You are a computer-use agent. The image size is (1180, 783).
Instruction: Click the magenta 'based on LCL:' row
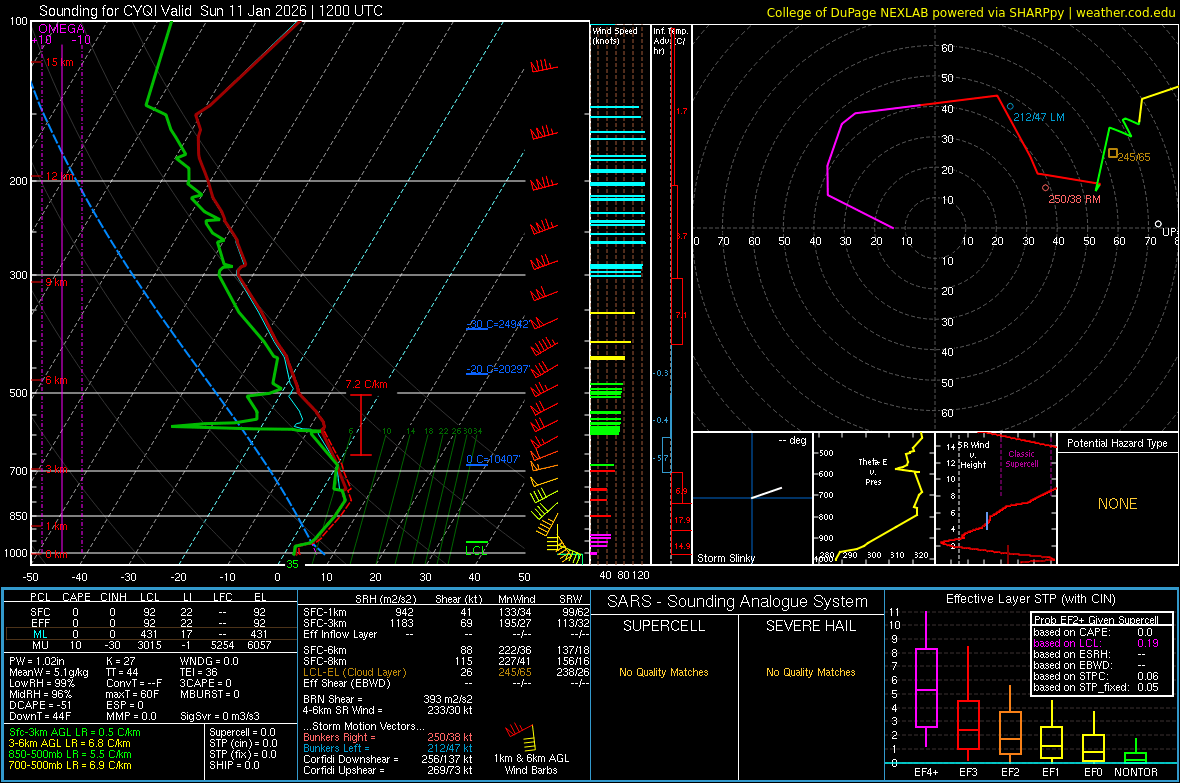point(1096,643)
